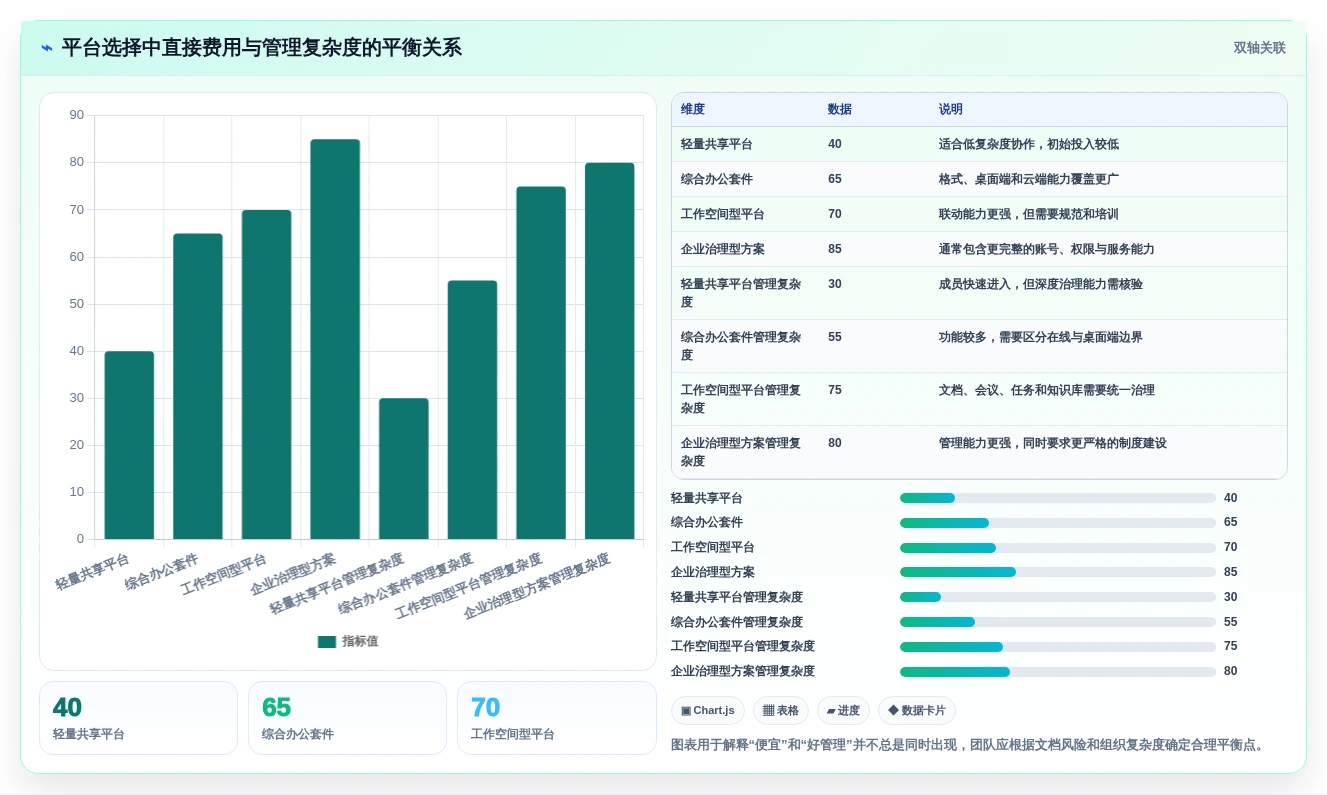The image size is (1327, 795).
Task: Click the lightning icon beside the title
Action: [47, 48]
